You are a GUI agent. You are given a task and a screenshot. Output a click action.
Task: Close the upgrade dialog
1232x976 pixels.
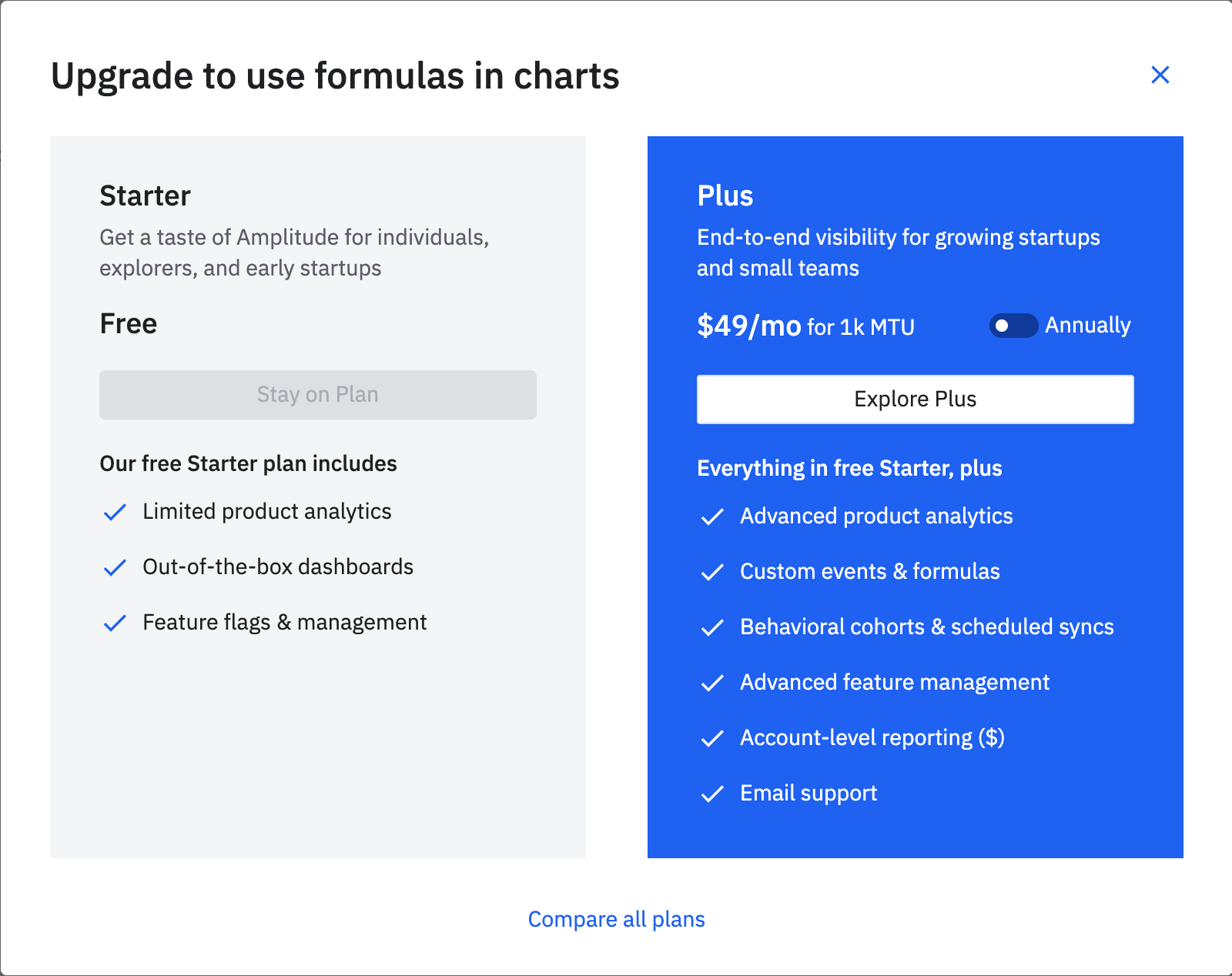1160,75
